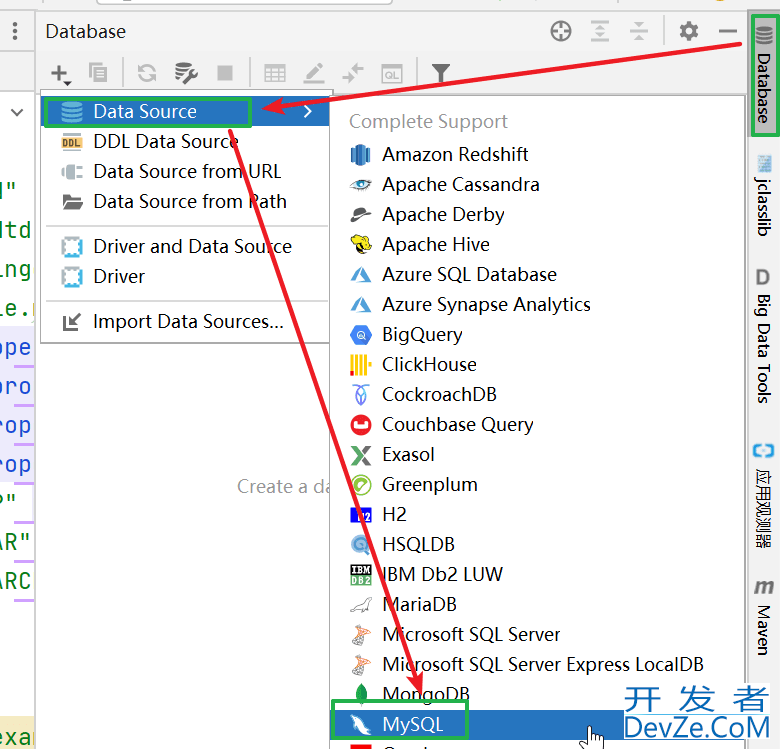Select Driver and Data Source
Screen dimensions: 780x749
(x=185, y=247)
